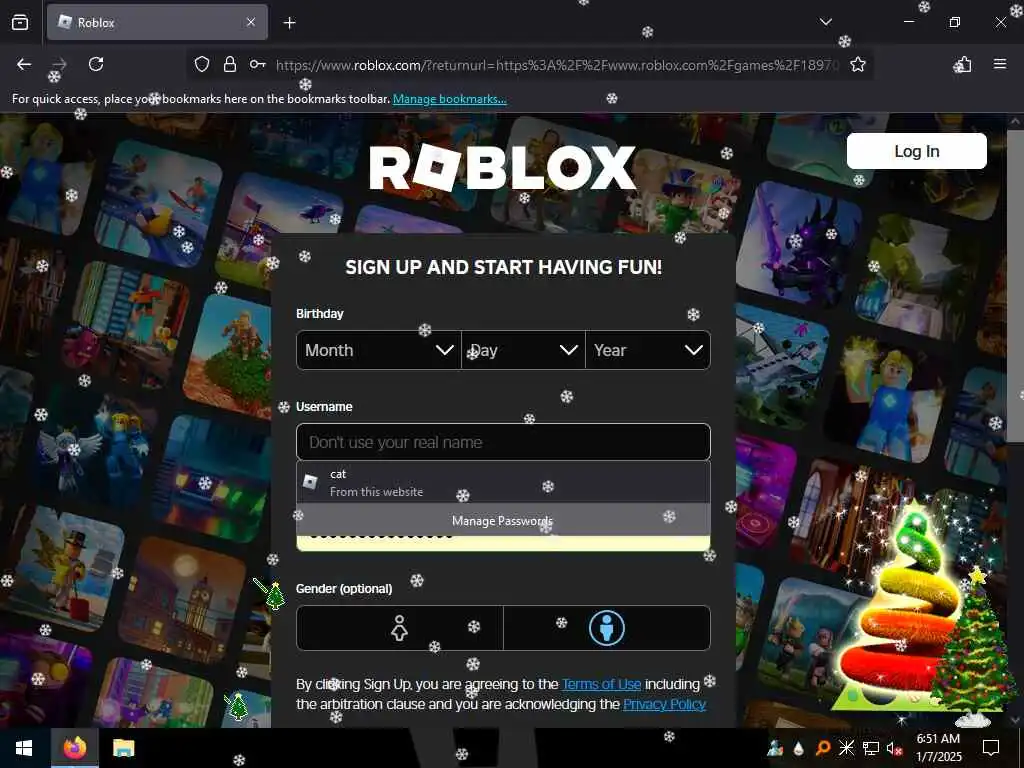Click Firefox icon in the taskbar

[74, 748]
